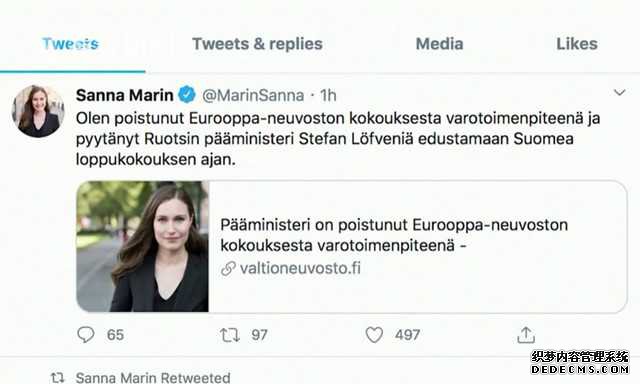640x384 pixels.
Task: Like the tweet with the heart icon
Action: point(374,335)
